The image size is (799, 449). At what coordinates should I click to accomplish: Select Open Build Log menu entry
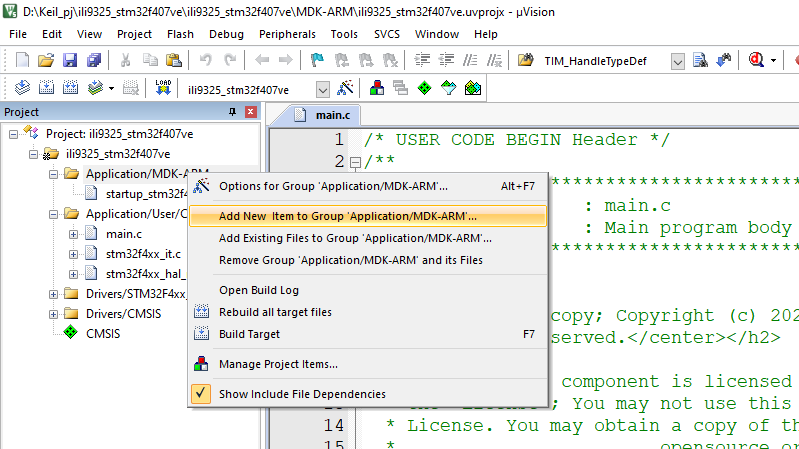(x=367, y=290)
